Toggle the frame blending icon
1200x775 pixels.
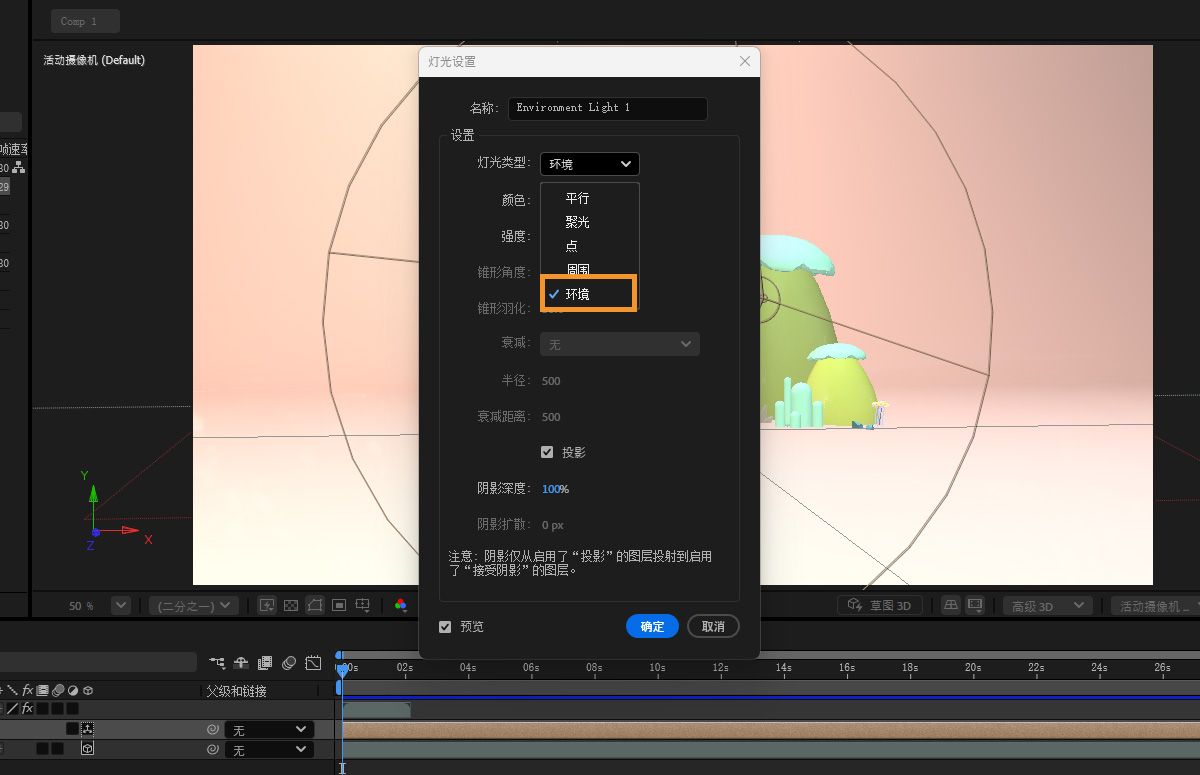click(264, 663)
